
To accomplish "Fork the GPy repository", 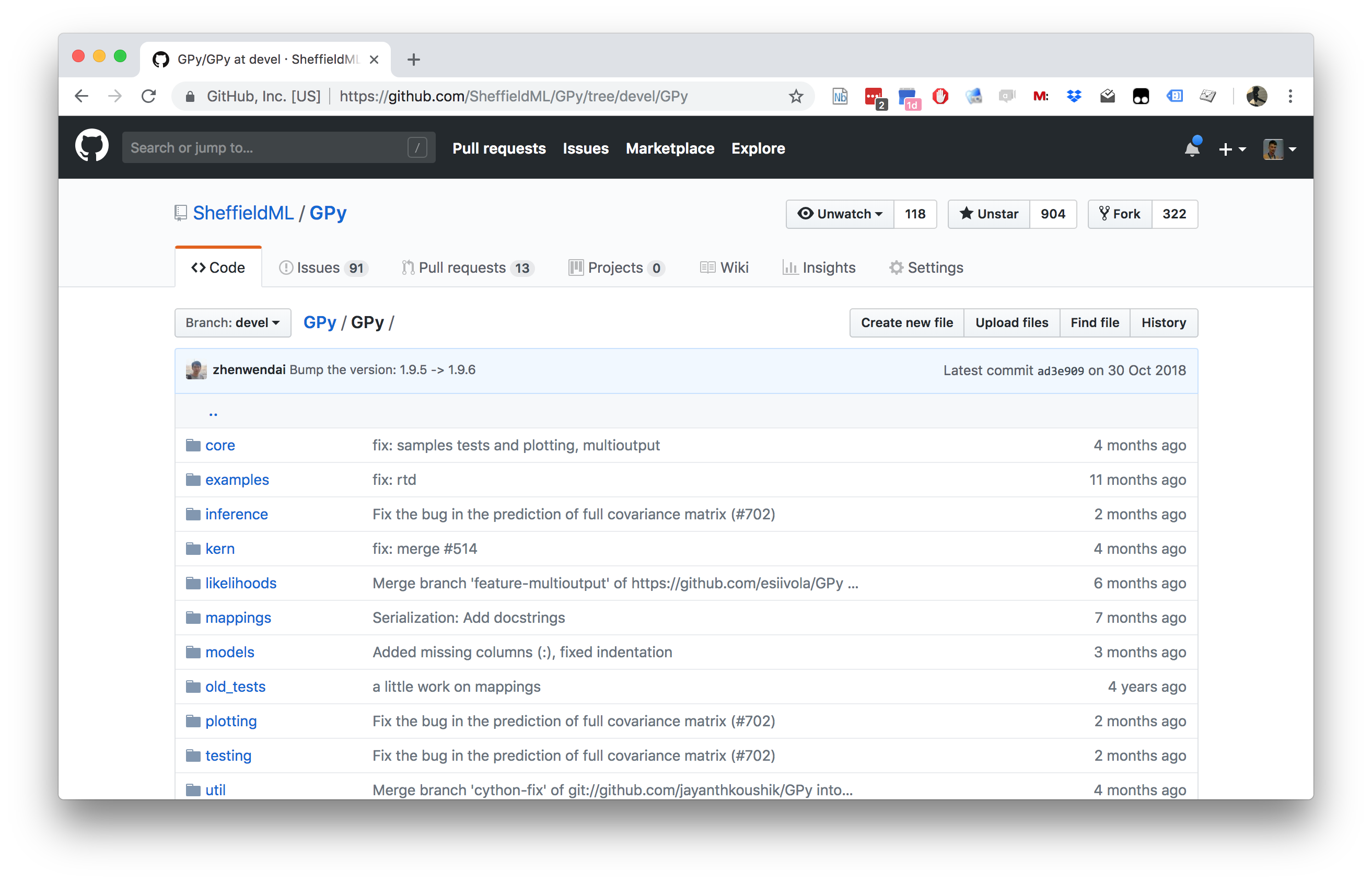I will [1119, 214].
